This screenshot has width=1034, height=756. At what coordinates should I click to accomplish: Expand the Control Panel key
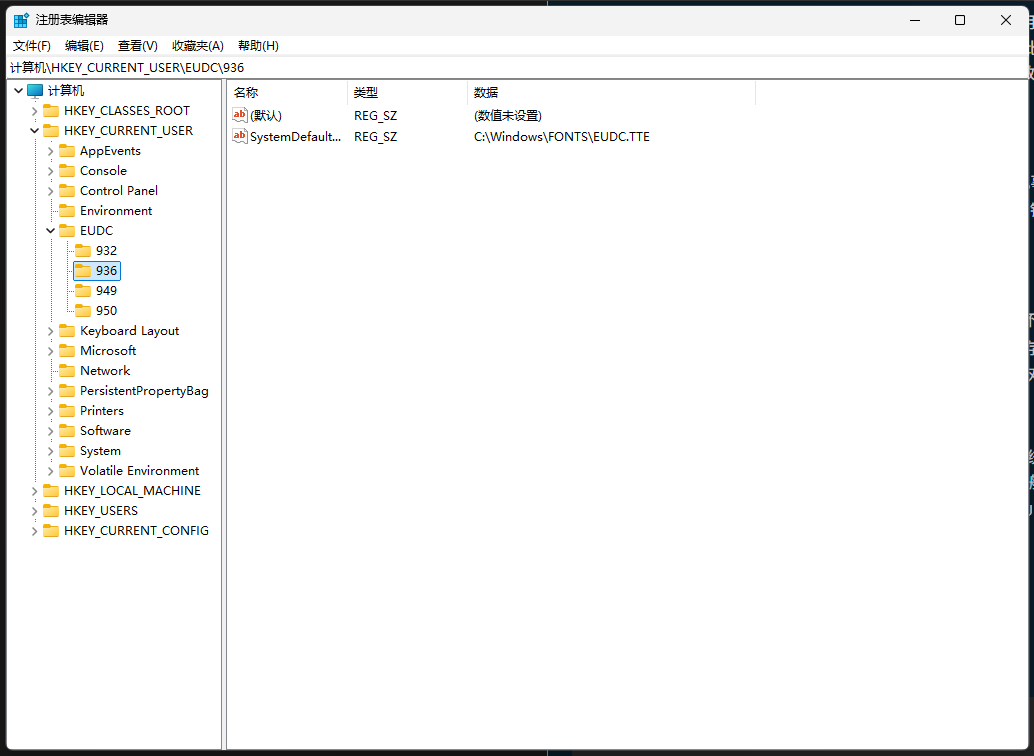coord(50,191)
